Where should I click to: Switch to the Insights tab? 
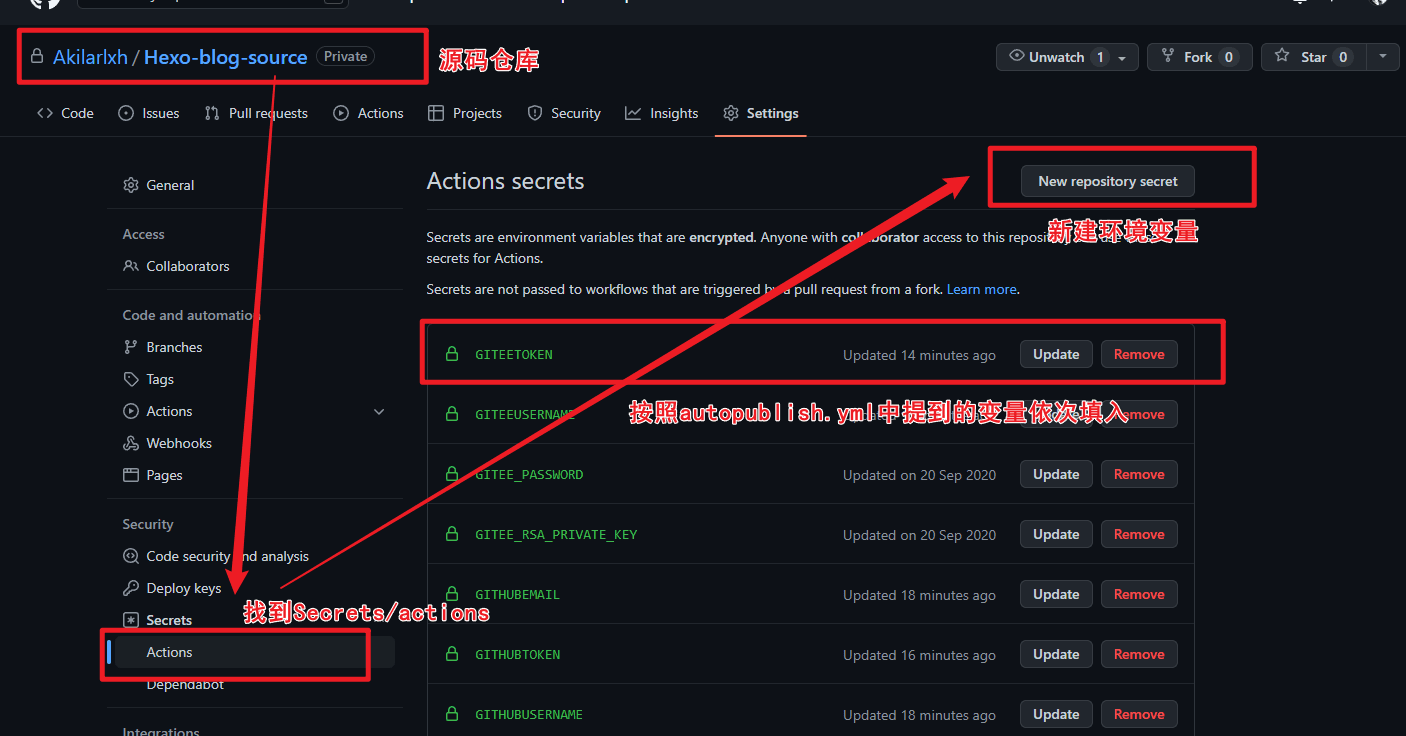[x=662, y=113]
